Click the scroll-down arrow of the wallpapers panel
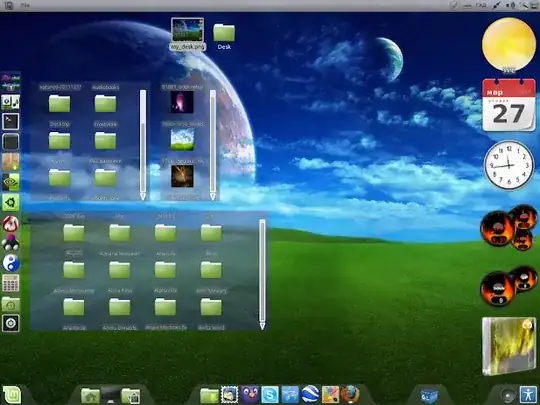Screen dimensions: 540x405 tap(213, 197)
